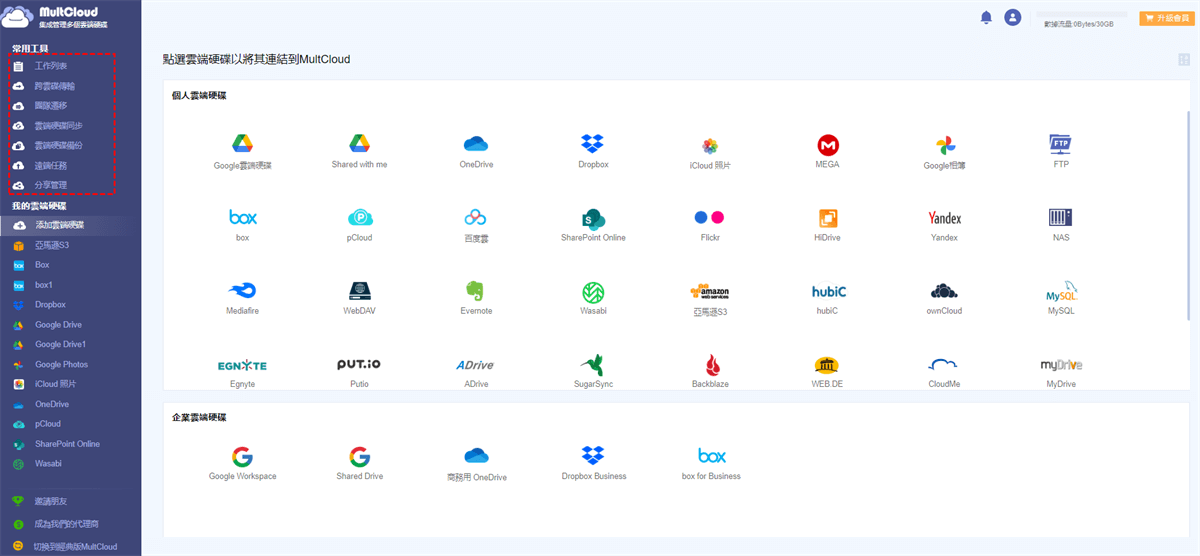Select the MEGA cloud icon
The image size is (1200, 556).
click(x=827, y=151)
